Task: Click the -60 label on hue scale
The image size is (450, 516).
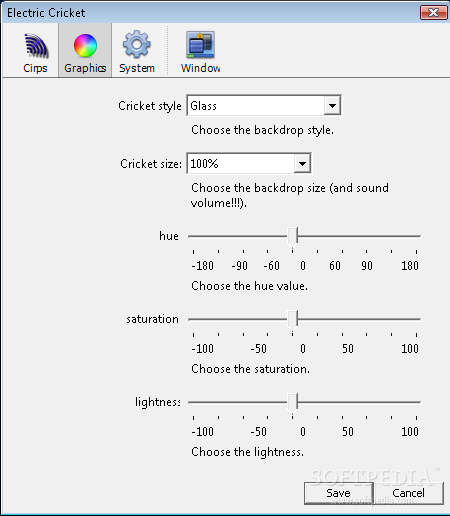Action: point(271,266)
